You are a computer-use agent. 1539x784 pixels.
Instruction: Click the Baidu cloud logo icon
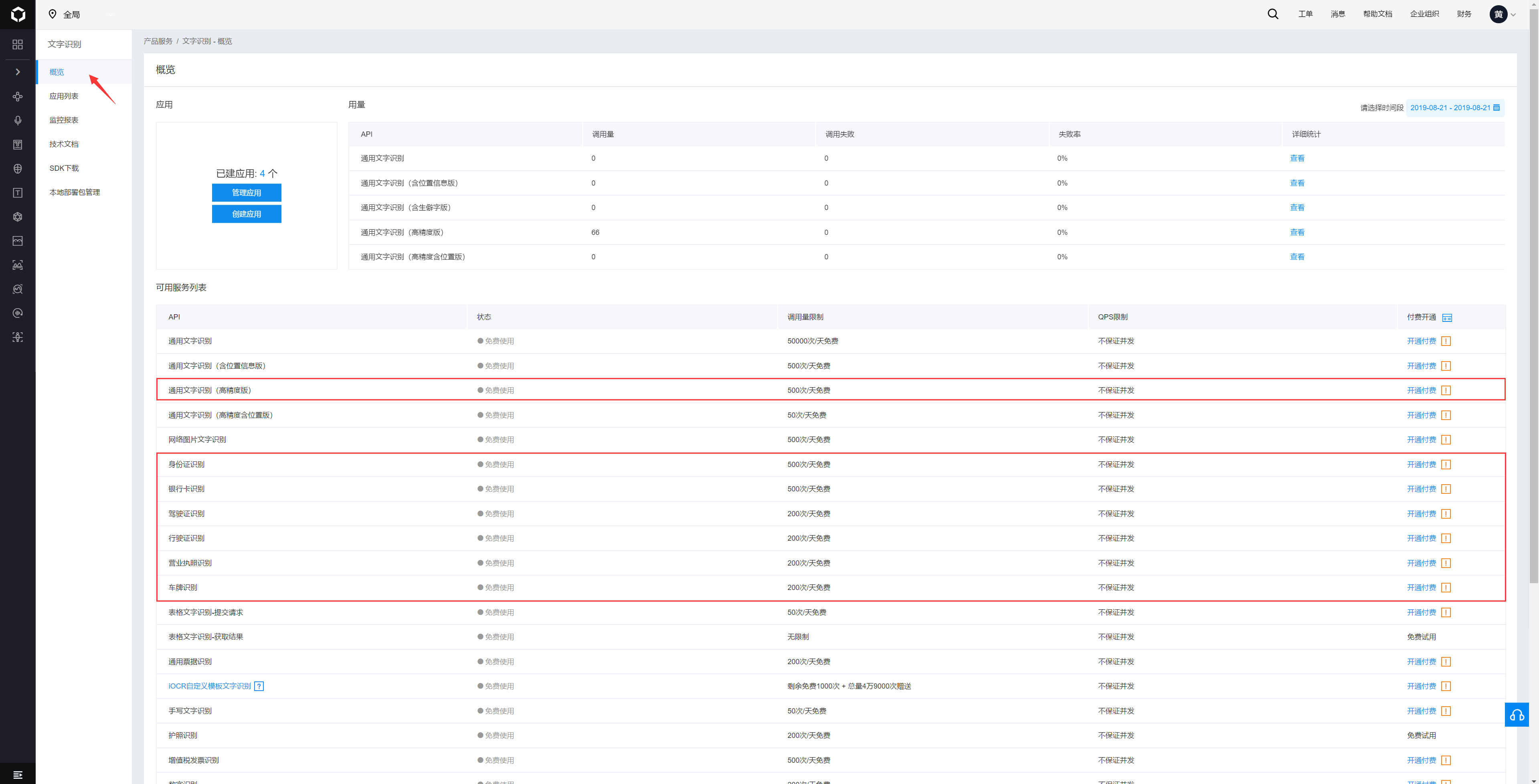click(x=18, y=14)
